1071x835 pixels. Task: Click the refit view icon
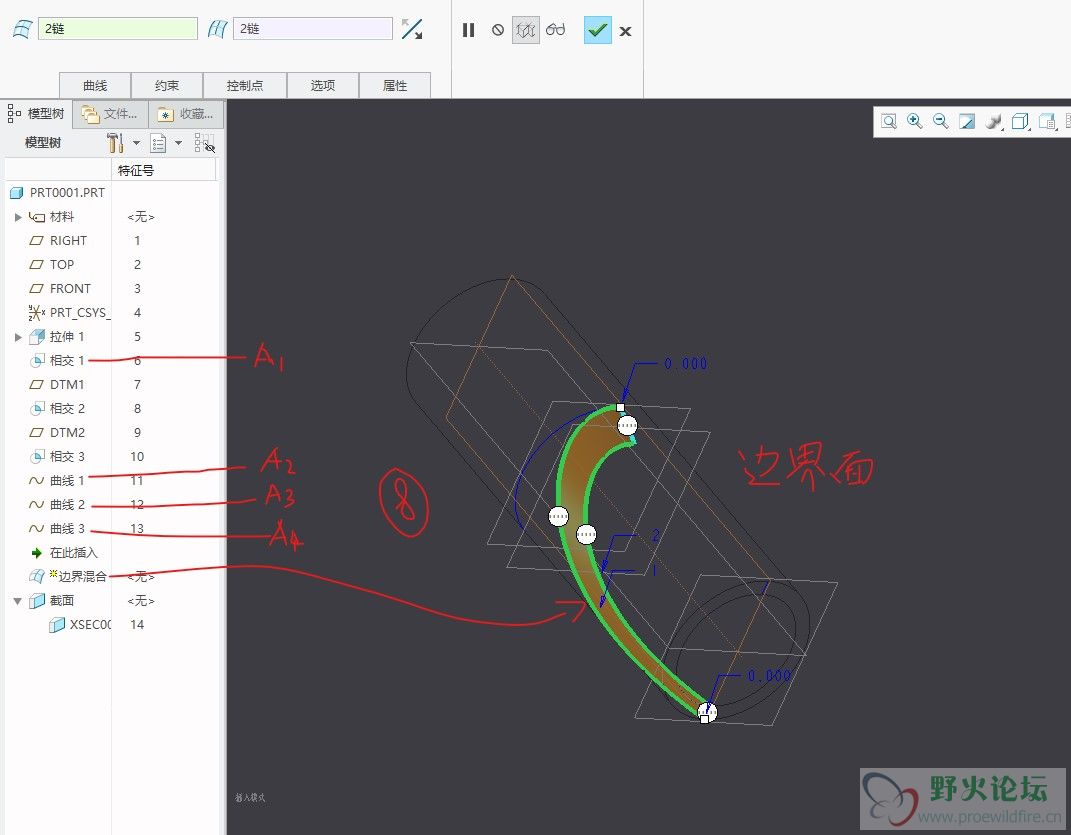889,122
